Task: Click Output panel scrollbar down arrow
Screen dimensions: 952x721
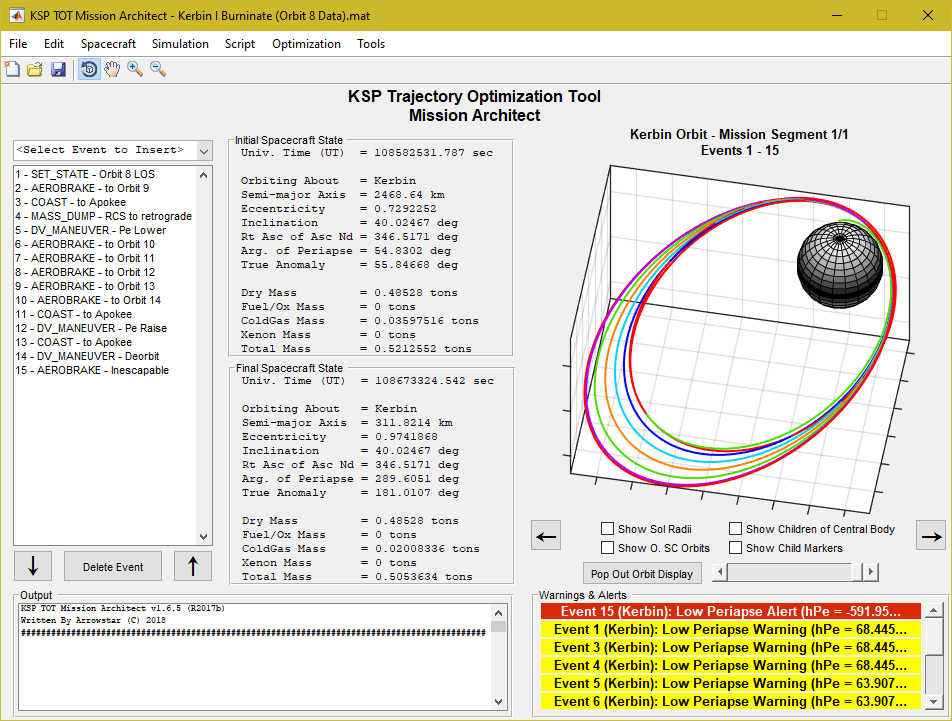Action: click(498, 702)
